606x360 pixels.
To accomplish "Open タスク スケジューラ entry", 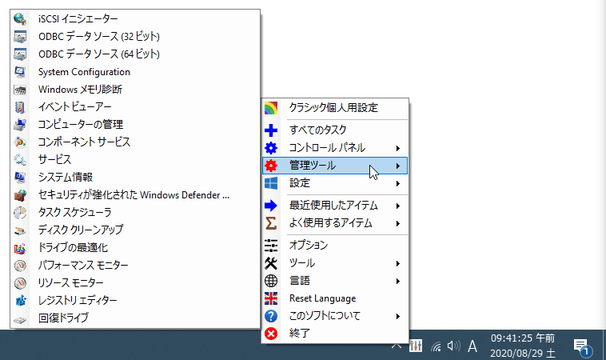I will point(135,213).
